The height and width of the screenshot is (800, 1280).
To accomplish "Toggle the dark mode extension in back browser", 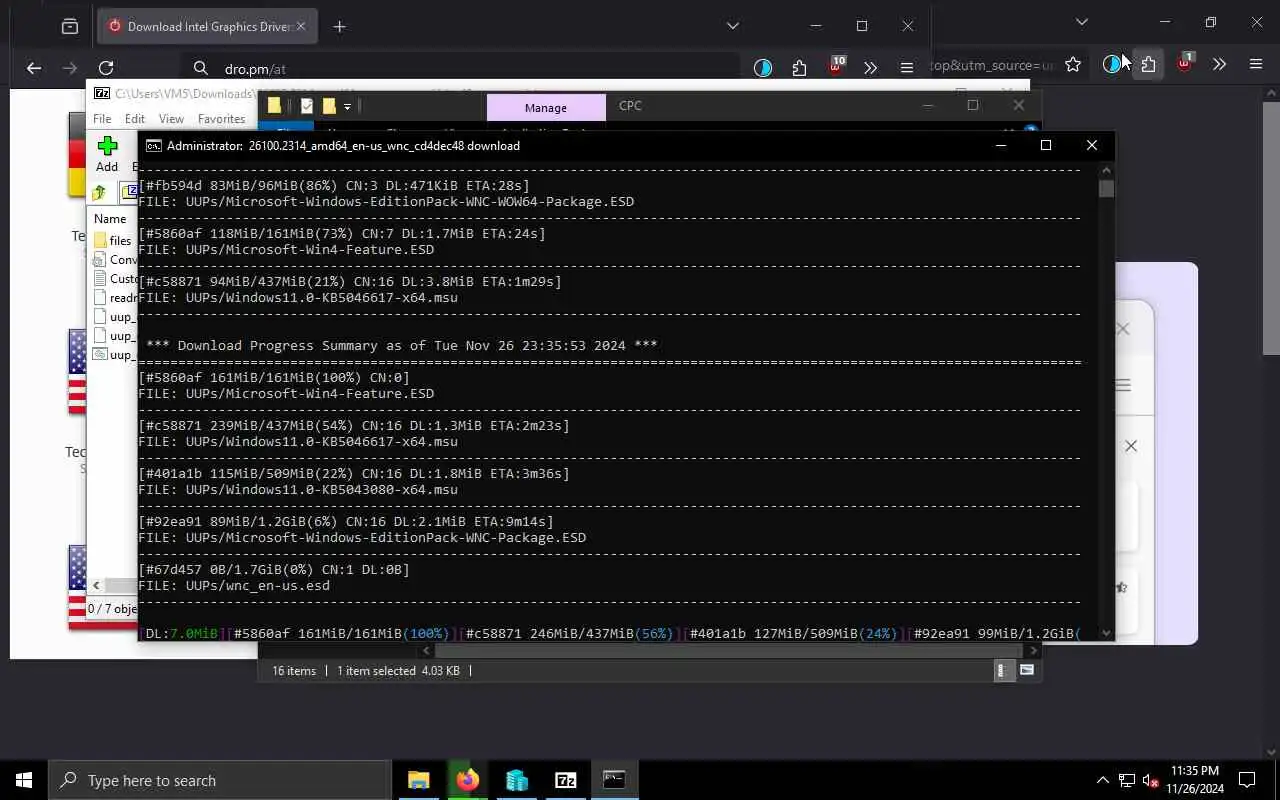I will [x=1111, y=64].
